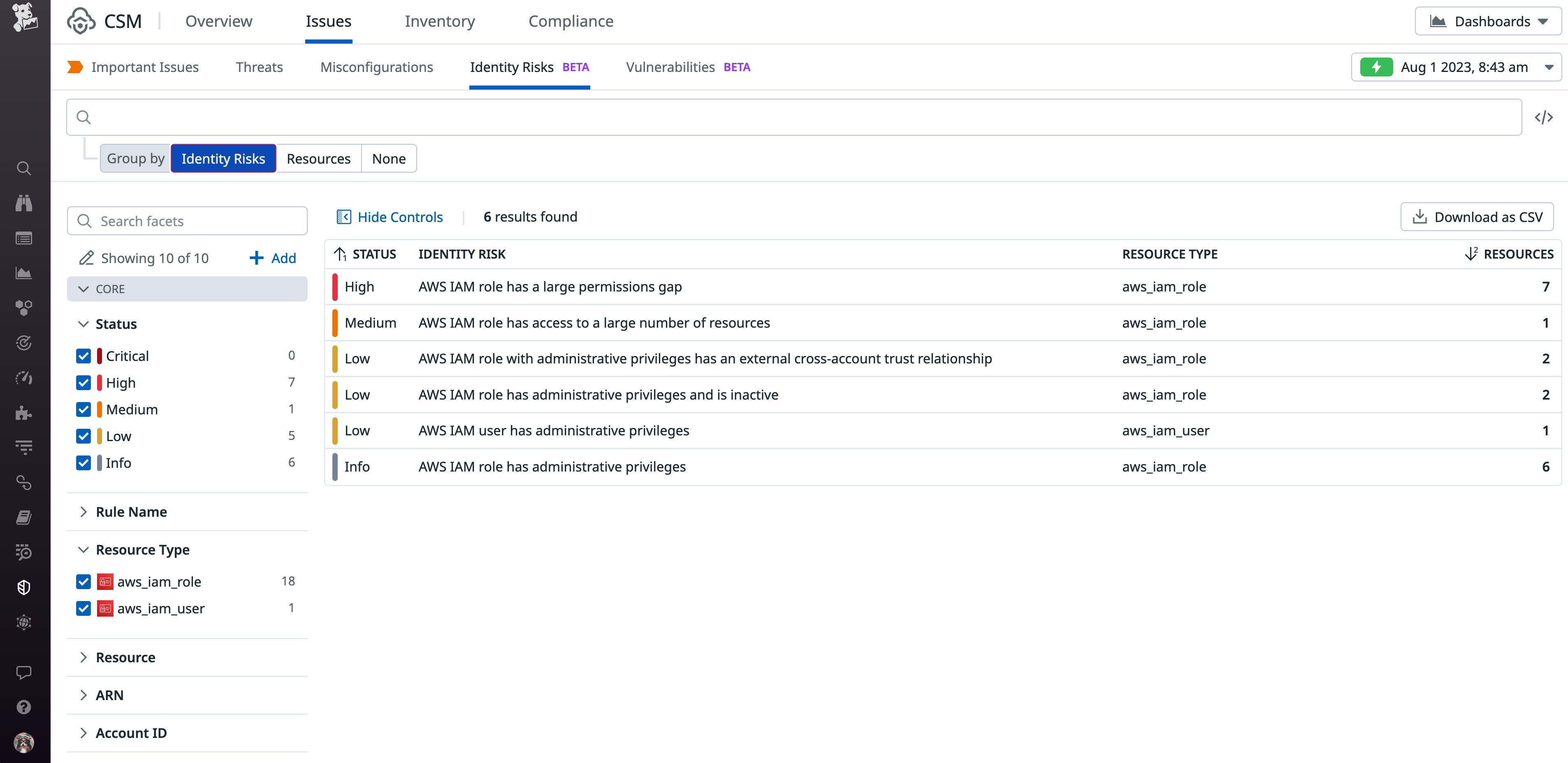The width and height of the screenshot is (1568, 763).
Task: Click the Download as CSV button
Action: [1478, 216]
